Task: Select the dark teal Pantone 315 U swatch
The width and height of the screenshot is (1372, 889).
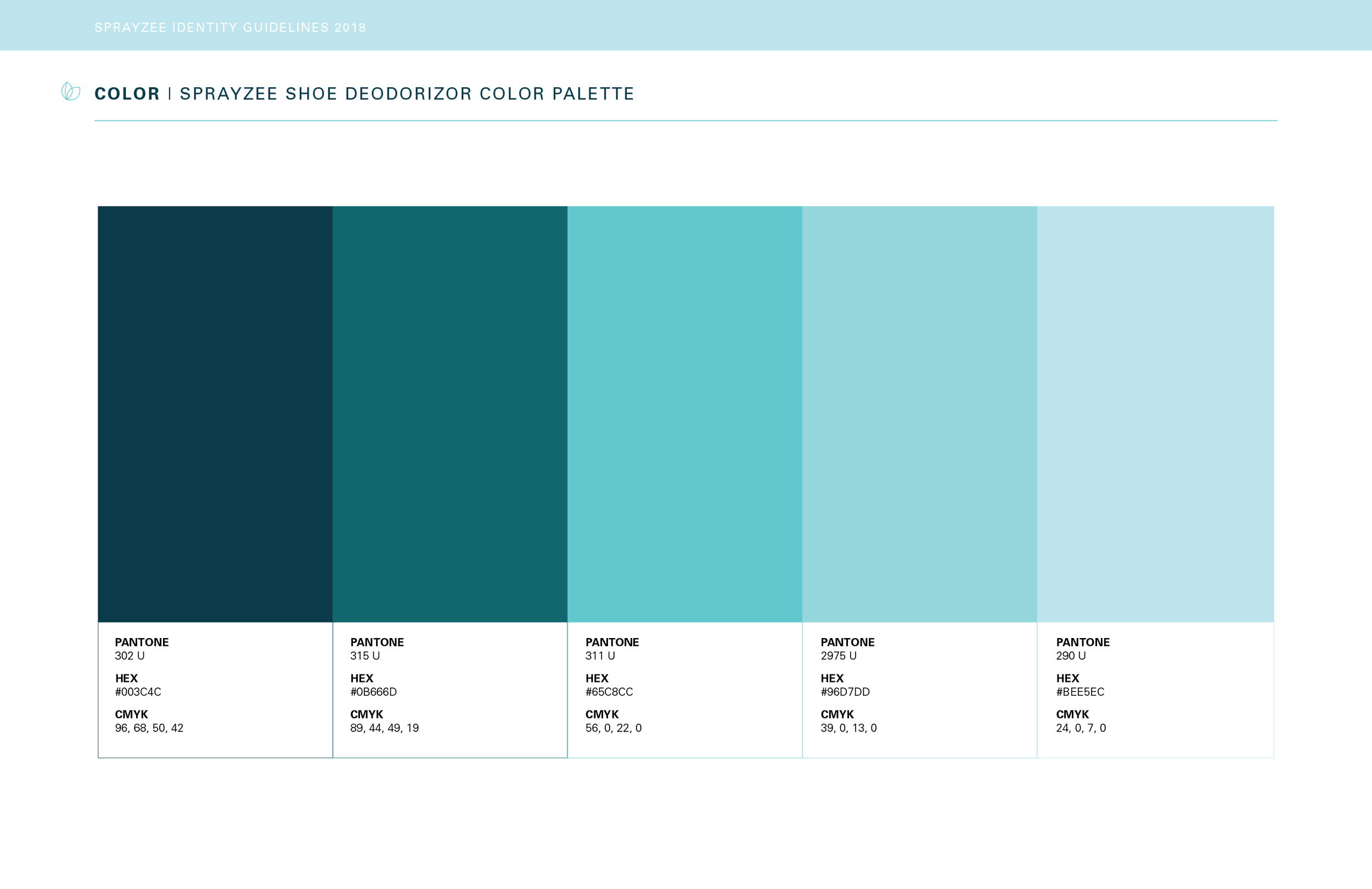Action: (449, 413)
